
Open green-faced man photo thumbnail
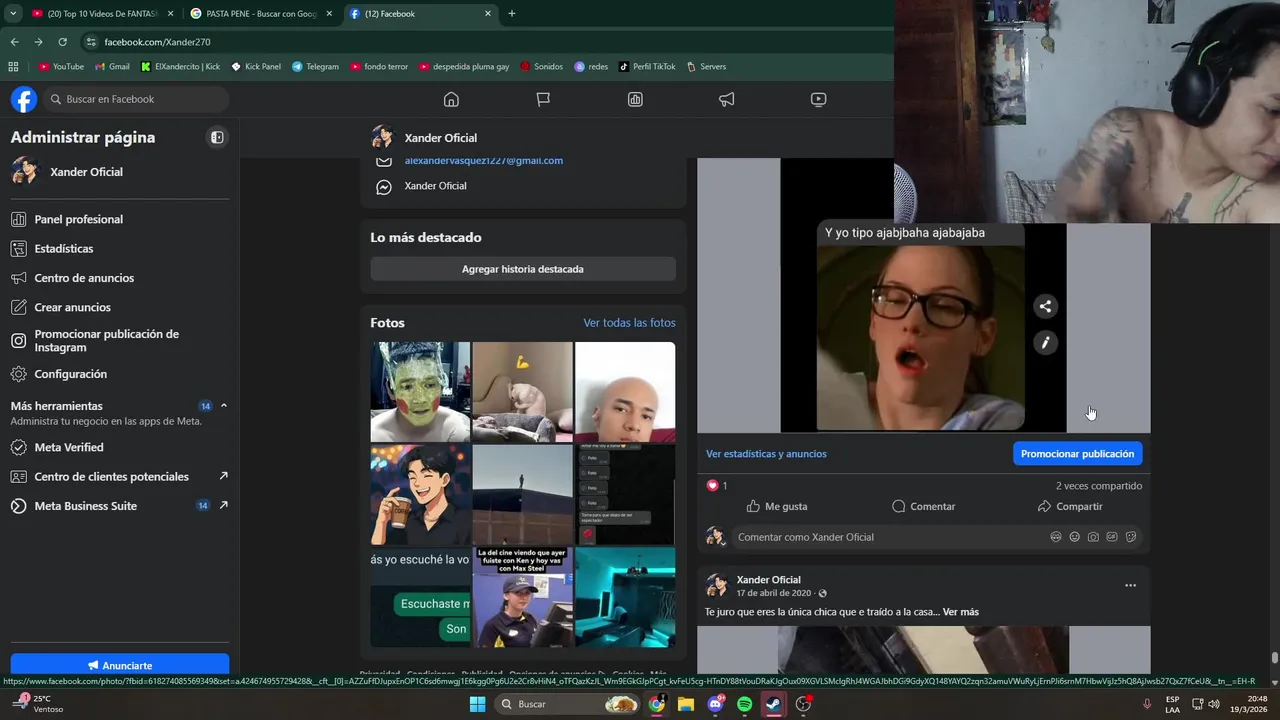pyautogui.click(x=420, y=392)
